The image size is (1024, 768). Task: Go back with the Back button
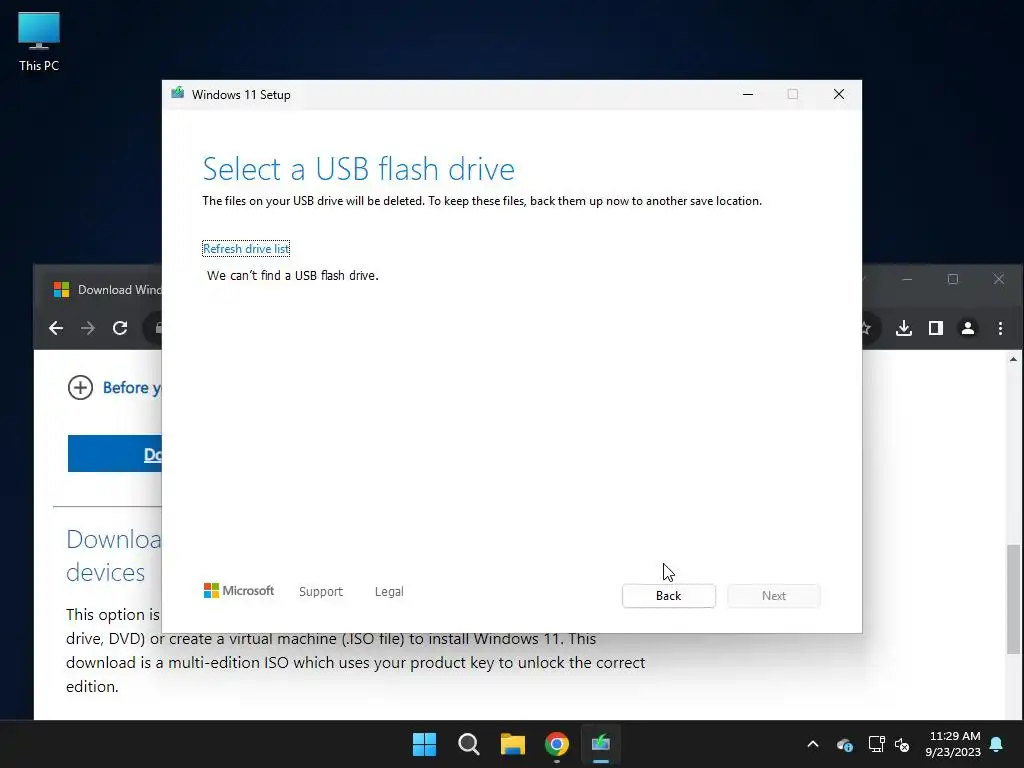(668, 596)
